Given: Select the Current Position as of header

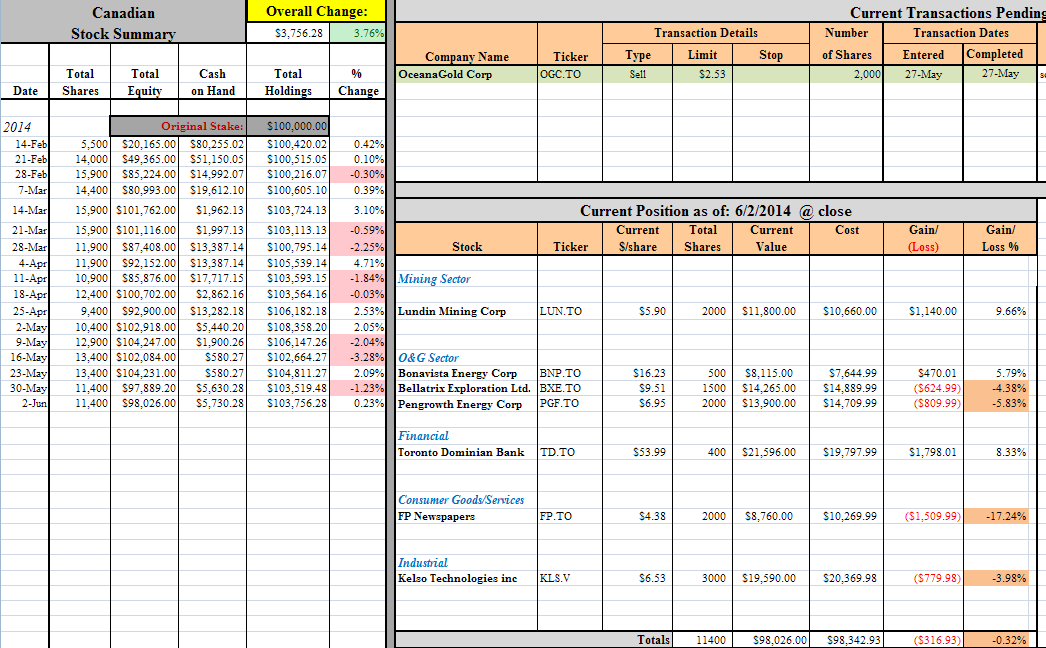Looking at the screenshot, I should coord(716,211).
